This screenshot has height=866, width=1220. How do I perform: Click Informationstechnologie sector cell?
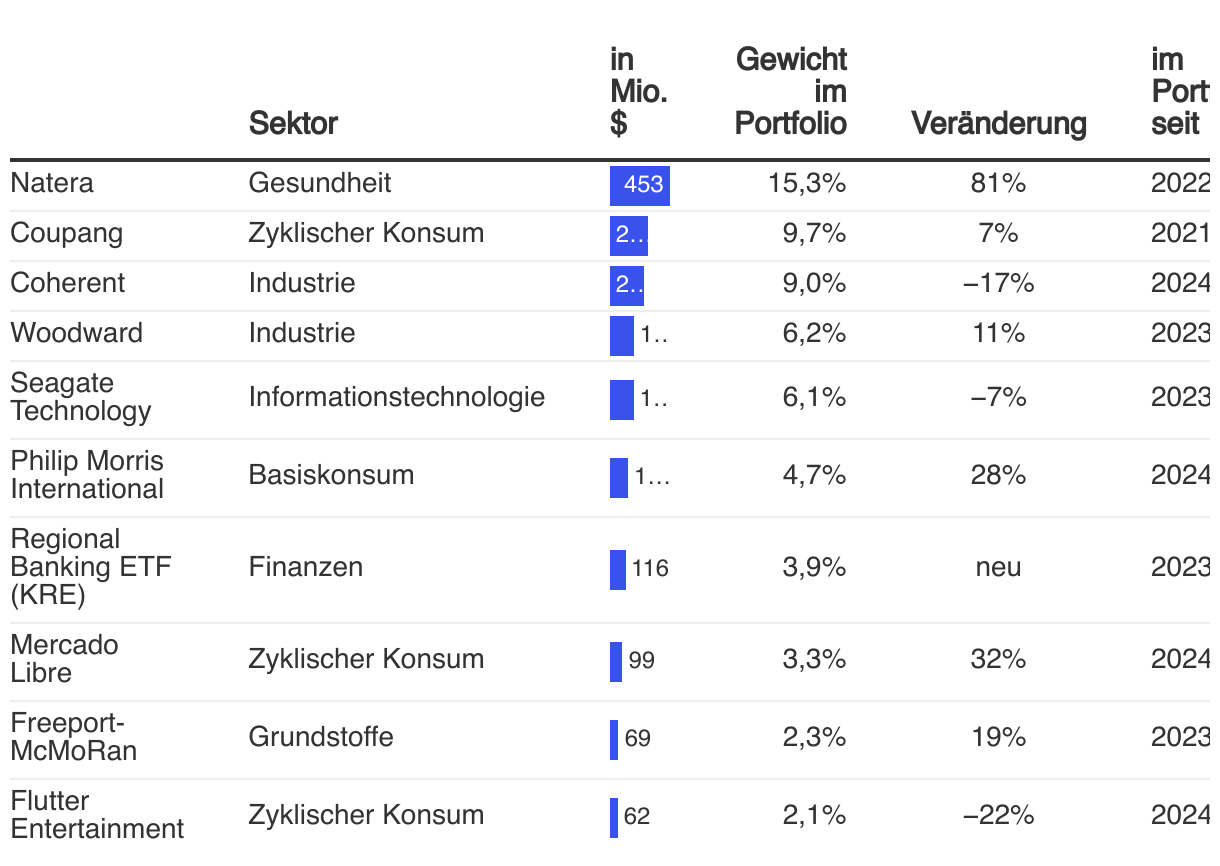(397, 397)
